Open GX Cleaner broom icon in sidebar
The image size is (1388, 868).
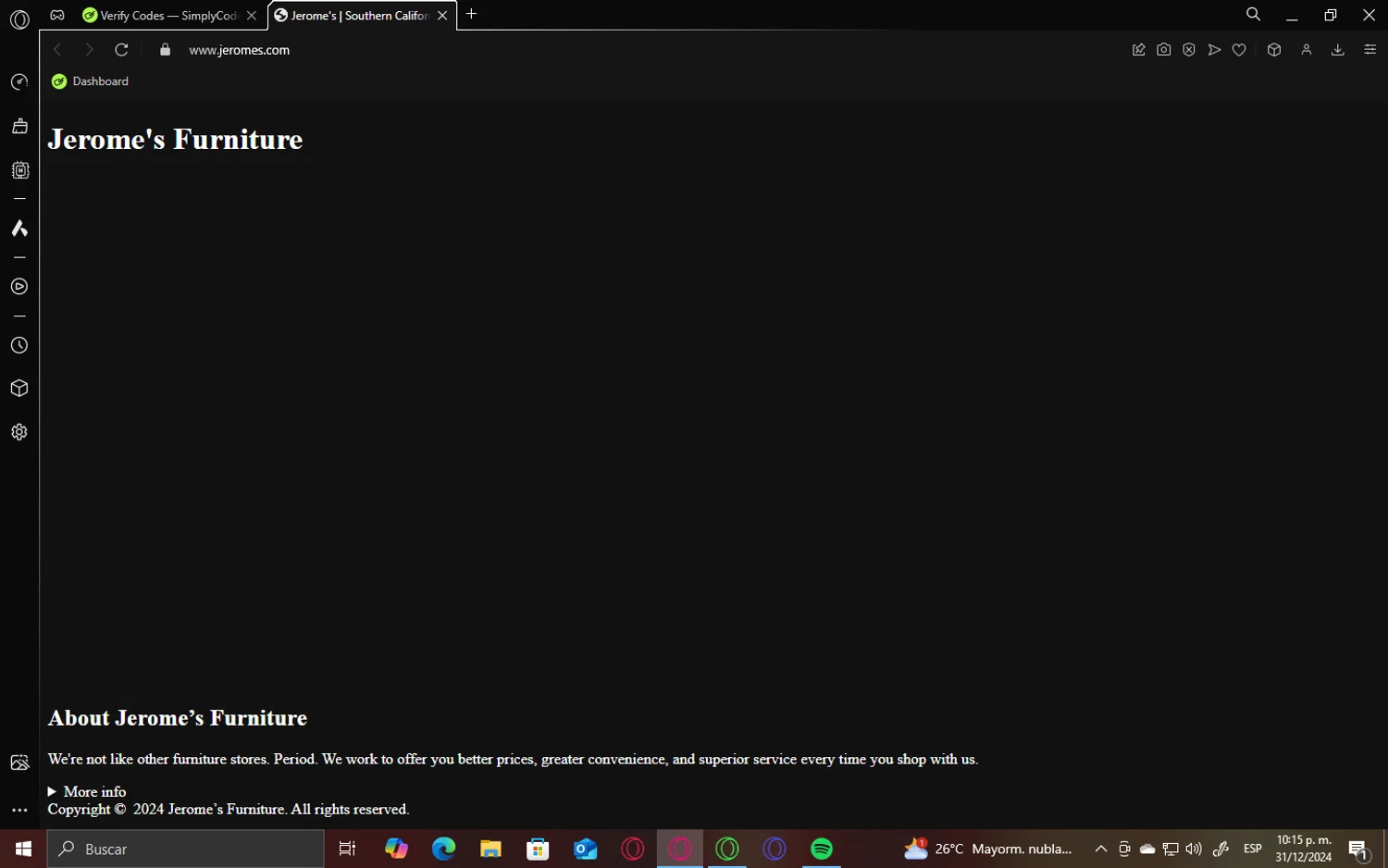pyautogui.click(x=19, y=126)
